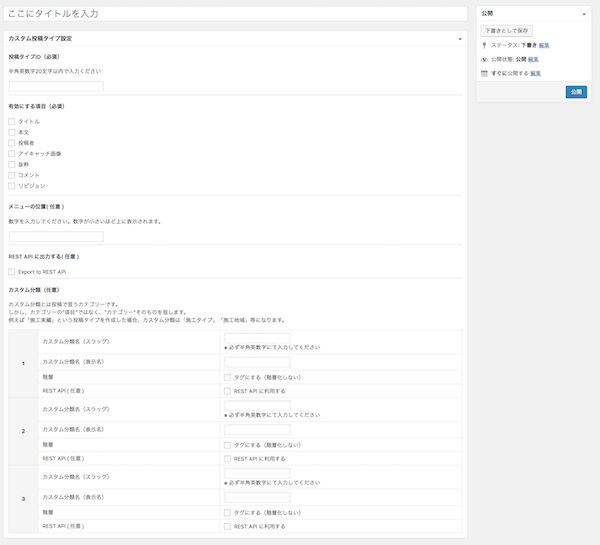The width and height of the screenshot is (600, 545).
Task: Toggle the Export to REST API checkbox
Action: (12, 271)
